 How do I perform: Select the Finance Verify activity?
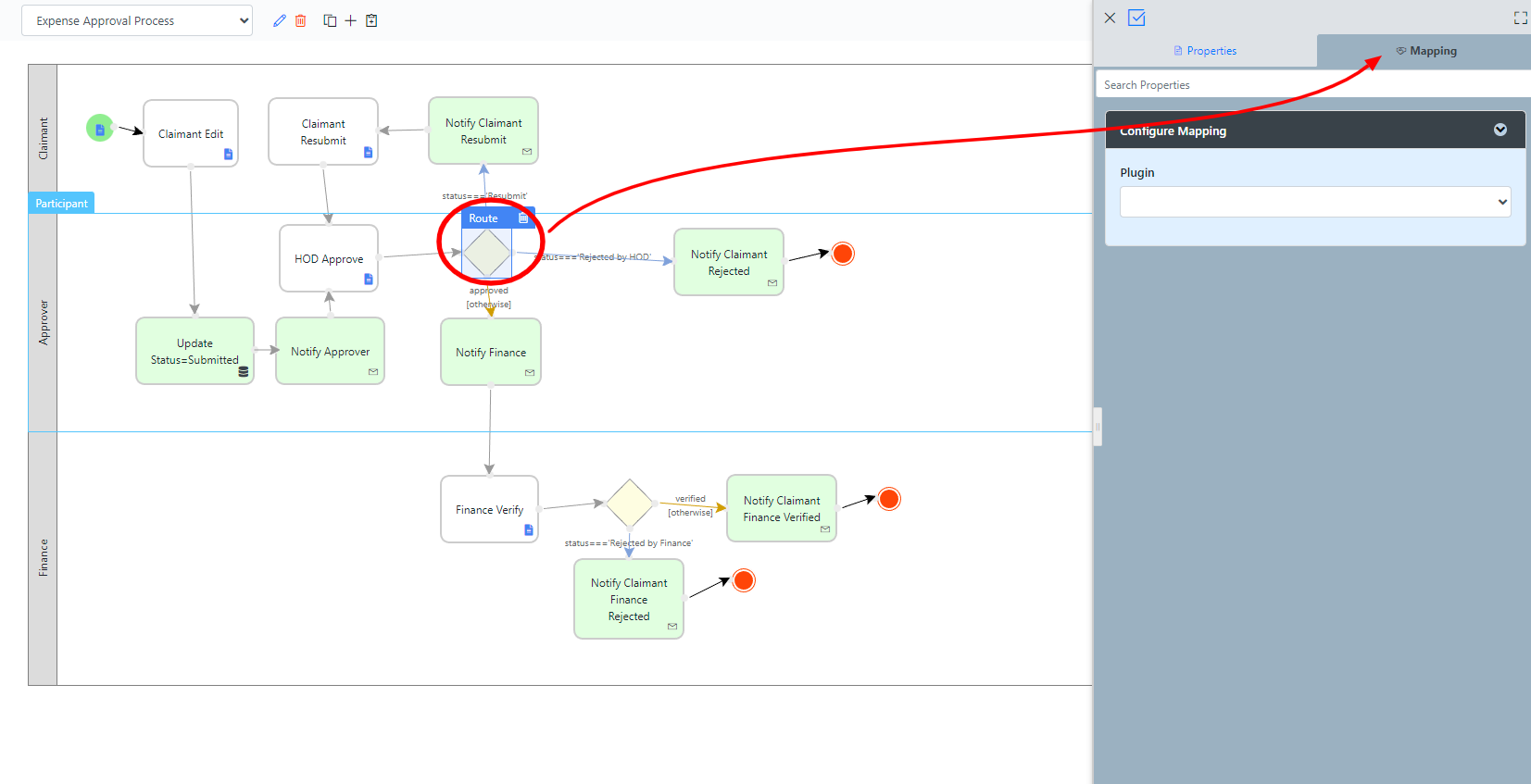click(489, 509)
